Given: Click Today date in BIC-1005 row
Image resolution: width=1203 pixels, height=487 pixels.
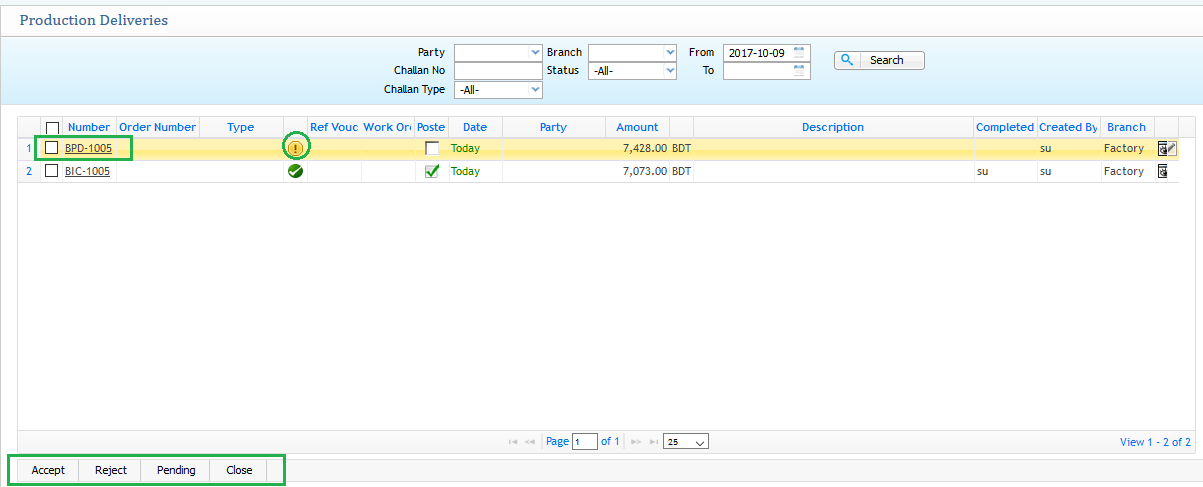Looking at the screenshot, I should pos(465,171).
